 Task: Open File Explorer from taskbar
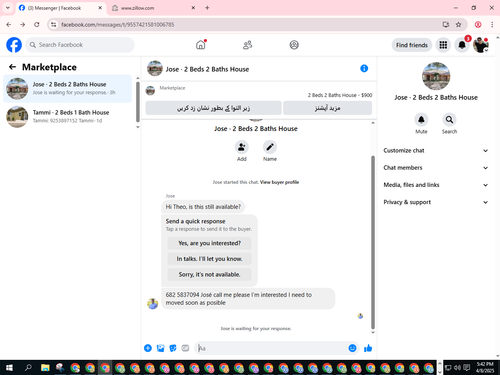point(45,368)
